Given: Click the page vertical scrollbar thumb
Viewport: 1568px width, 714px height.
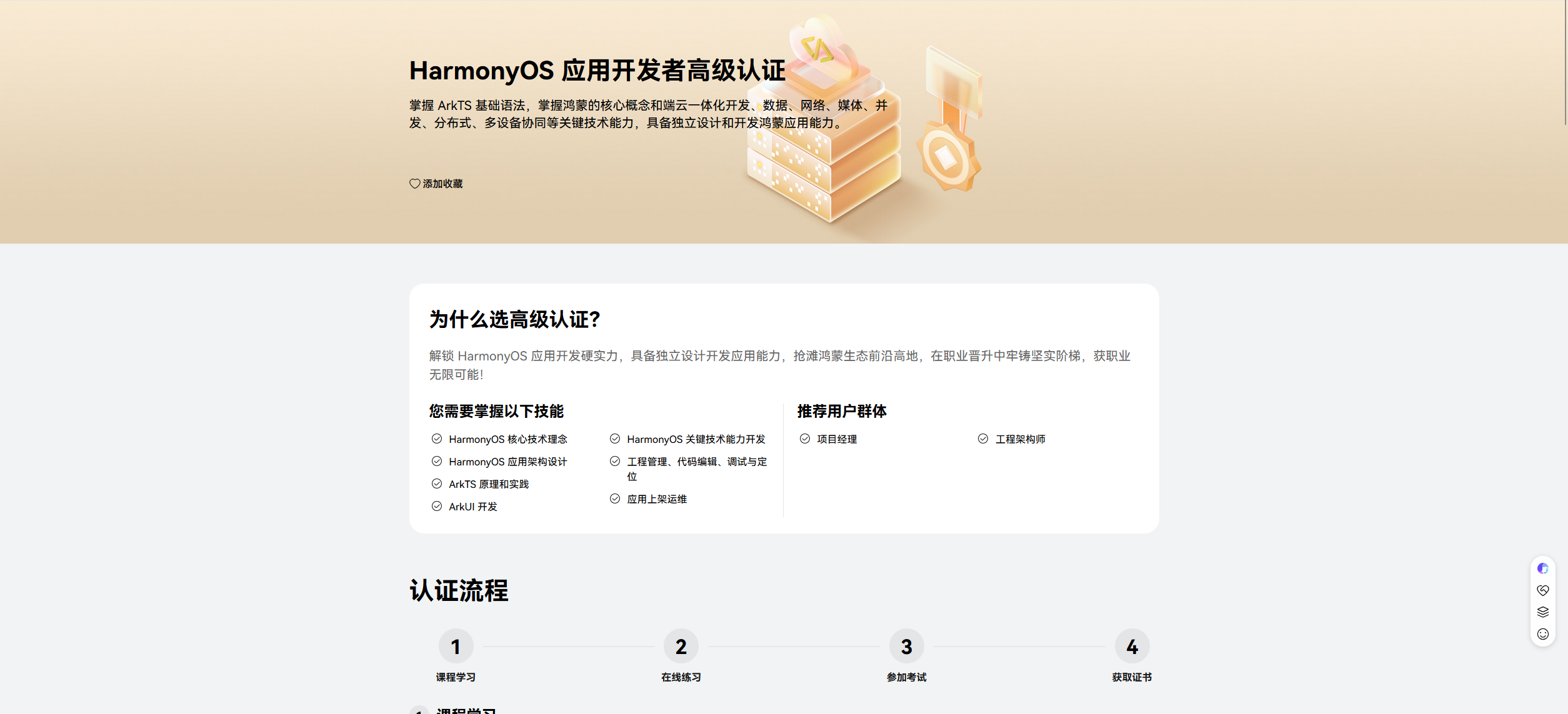Looking at the screenshot, I should pyautogui.click(x=1564, y=62).
